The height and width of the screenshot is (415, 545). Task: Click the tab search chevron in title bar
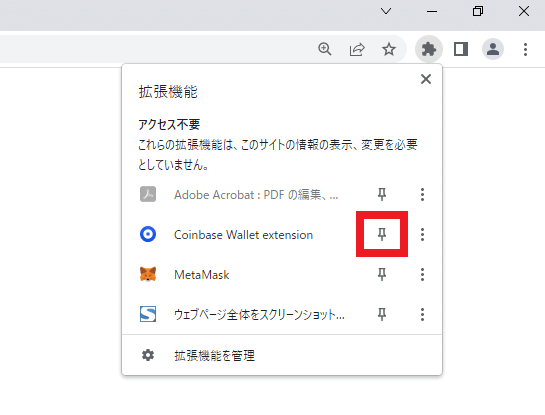pos(386,11)
